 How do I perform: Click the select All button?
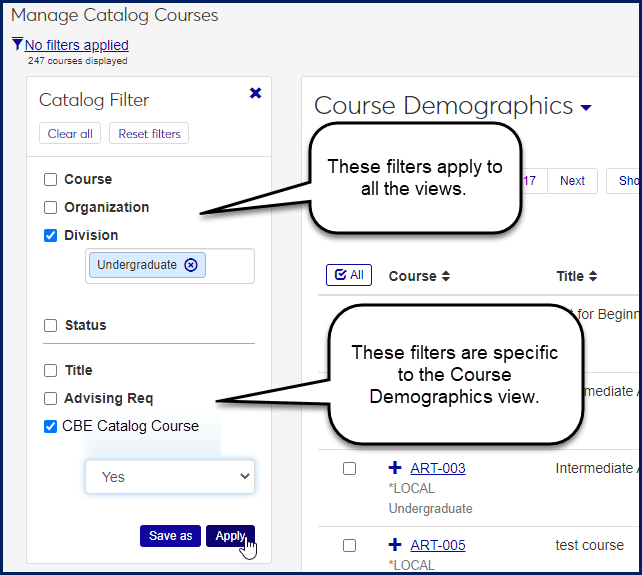(x=349, y=275)
